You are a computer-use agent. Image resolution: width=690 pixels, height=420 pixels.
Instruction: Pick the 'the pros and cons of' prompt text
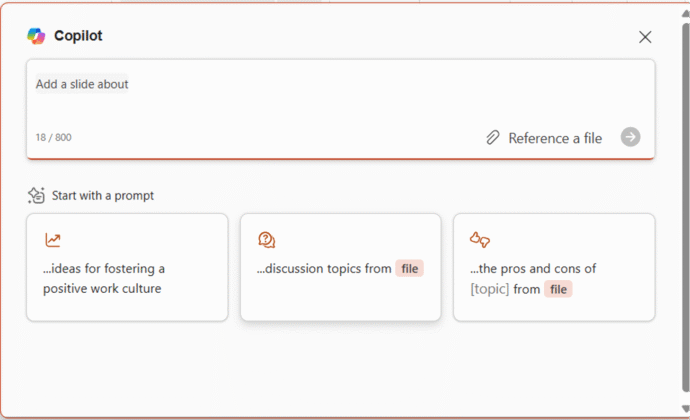coord(533,268)
